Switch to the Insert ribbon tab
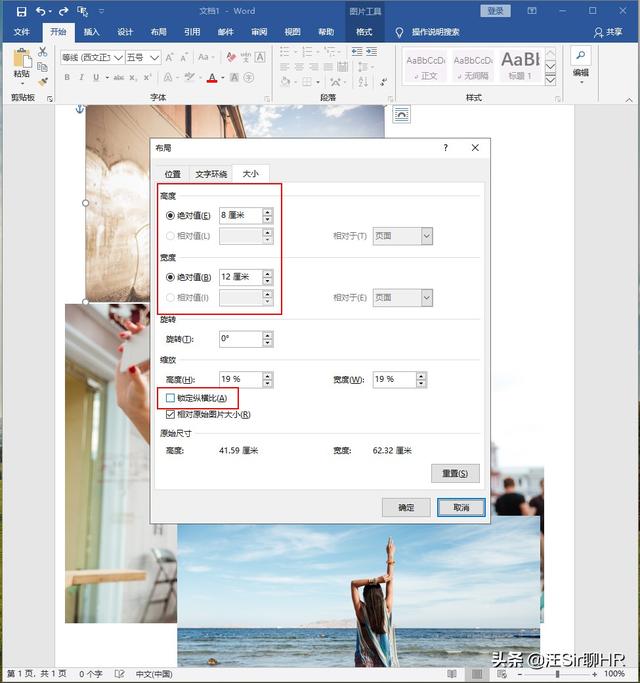640x683 pixels. [91, 32]
